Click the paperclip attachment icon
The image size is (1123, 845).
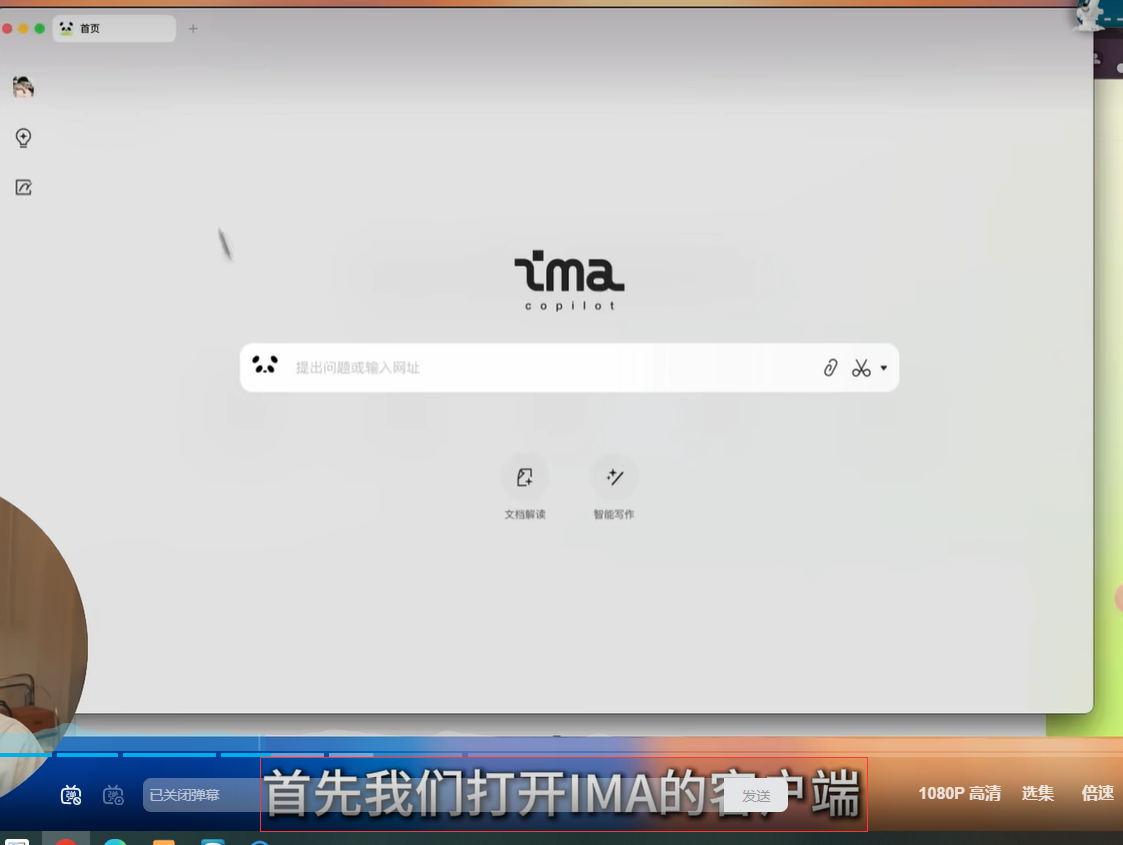[830, 368]
